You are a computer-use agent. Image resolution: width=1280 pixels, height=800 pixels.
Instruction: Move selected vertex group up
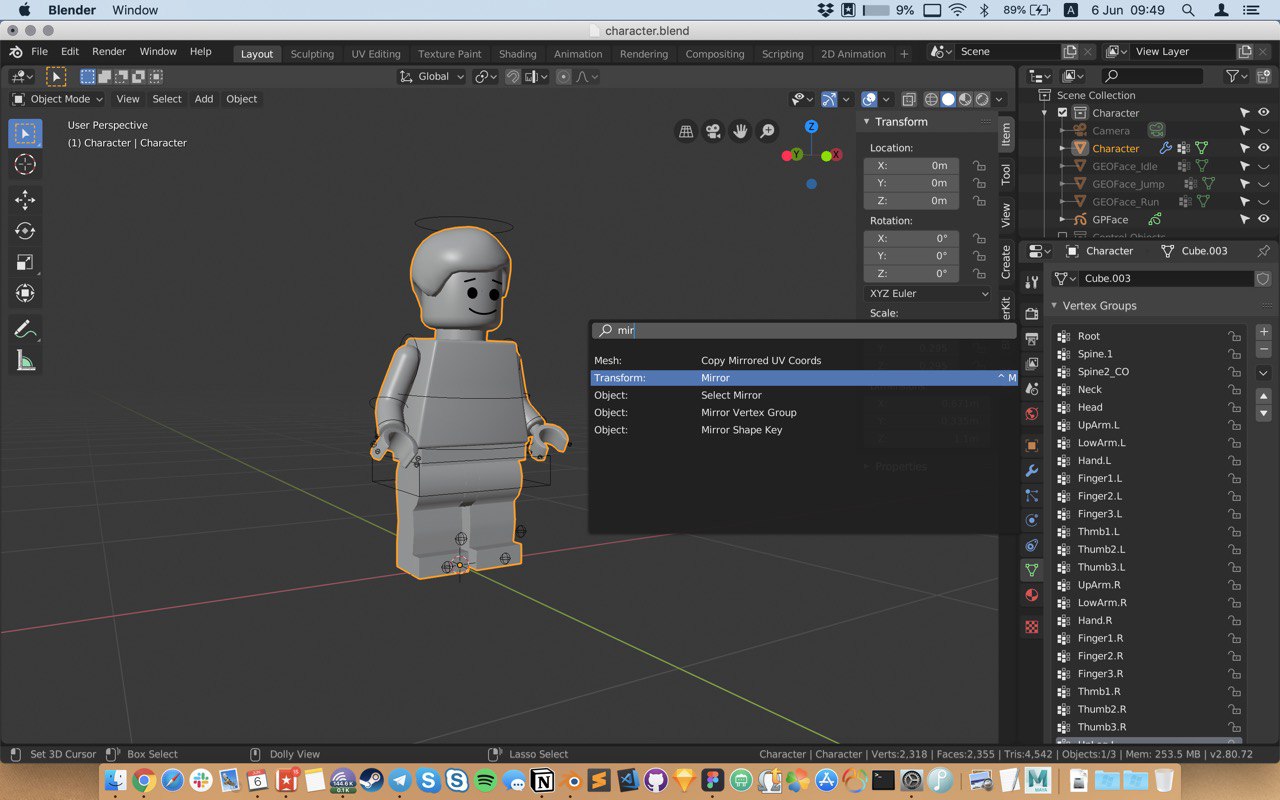[x=1264, y=396]
